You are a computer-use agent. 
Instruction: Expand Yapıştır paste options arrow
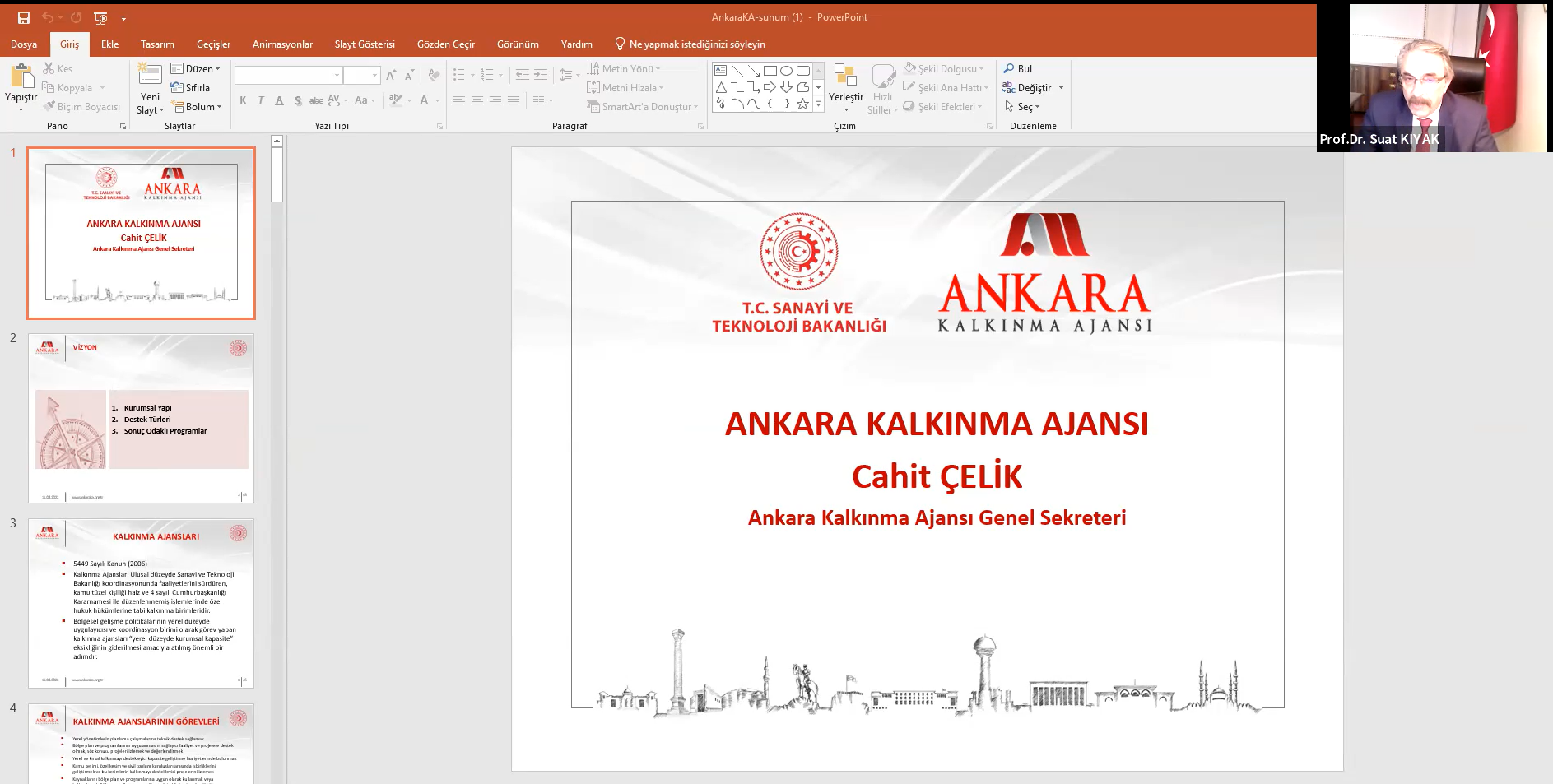[21, 109]
